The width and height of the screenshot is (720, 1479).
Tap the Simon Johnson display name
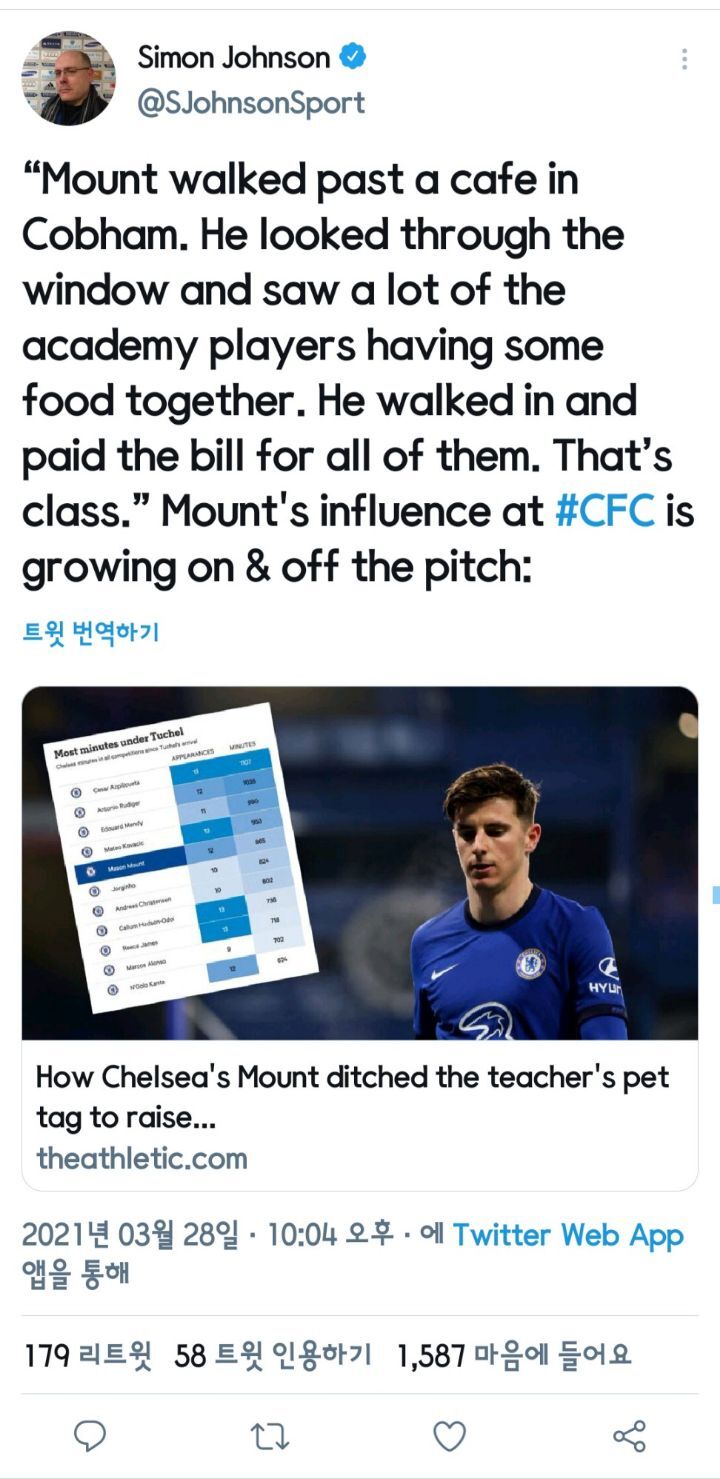pyautogui.click(x=233, y=58)
